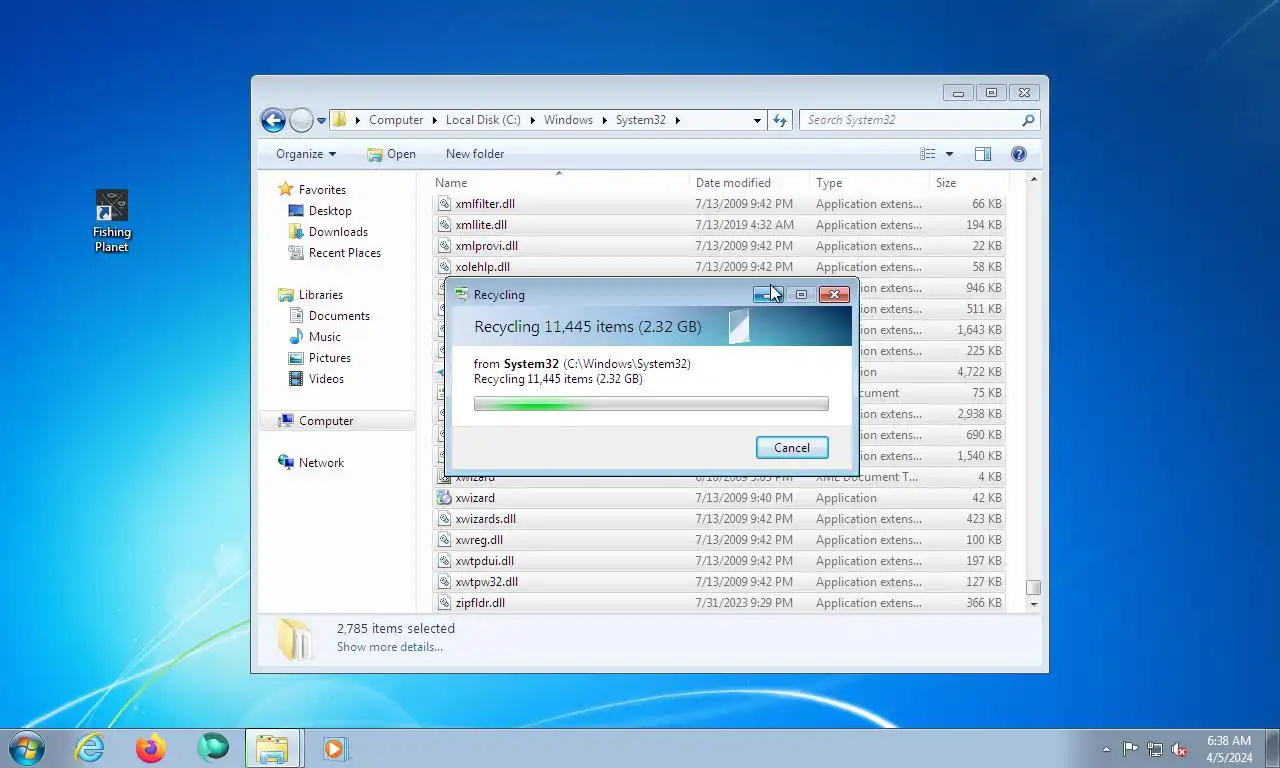Click the Open toolbar button
Viewport: 1280px width, 768px height.
coord(391,154)
